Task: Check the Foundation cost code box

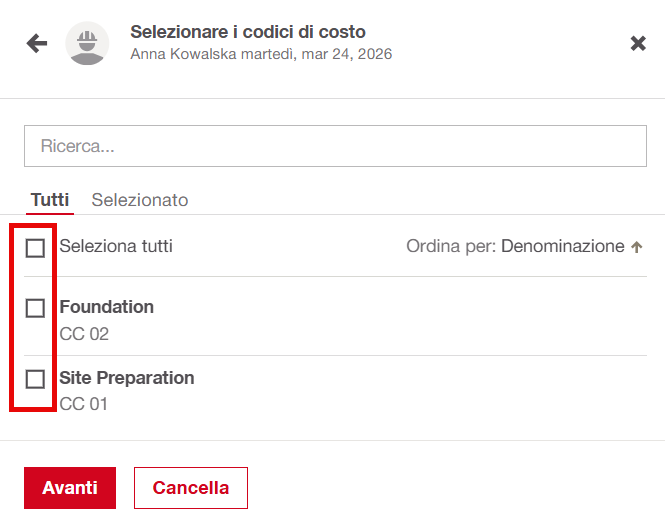Action: tap(35, 307)
